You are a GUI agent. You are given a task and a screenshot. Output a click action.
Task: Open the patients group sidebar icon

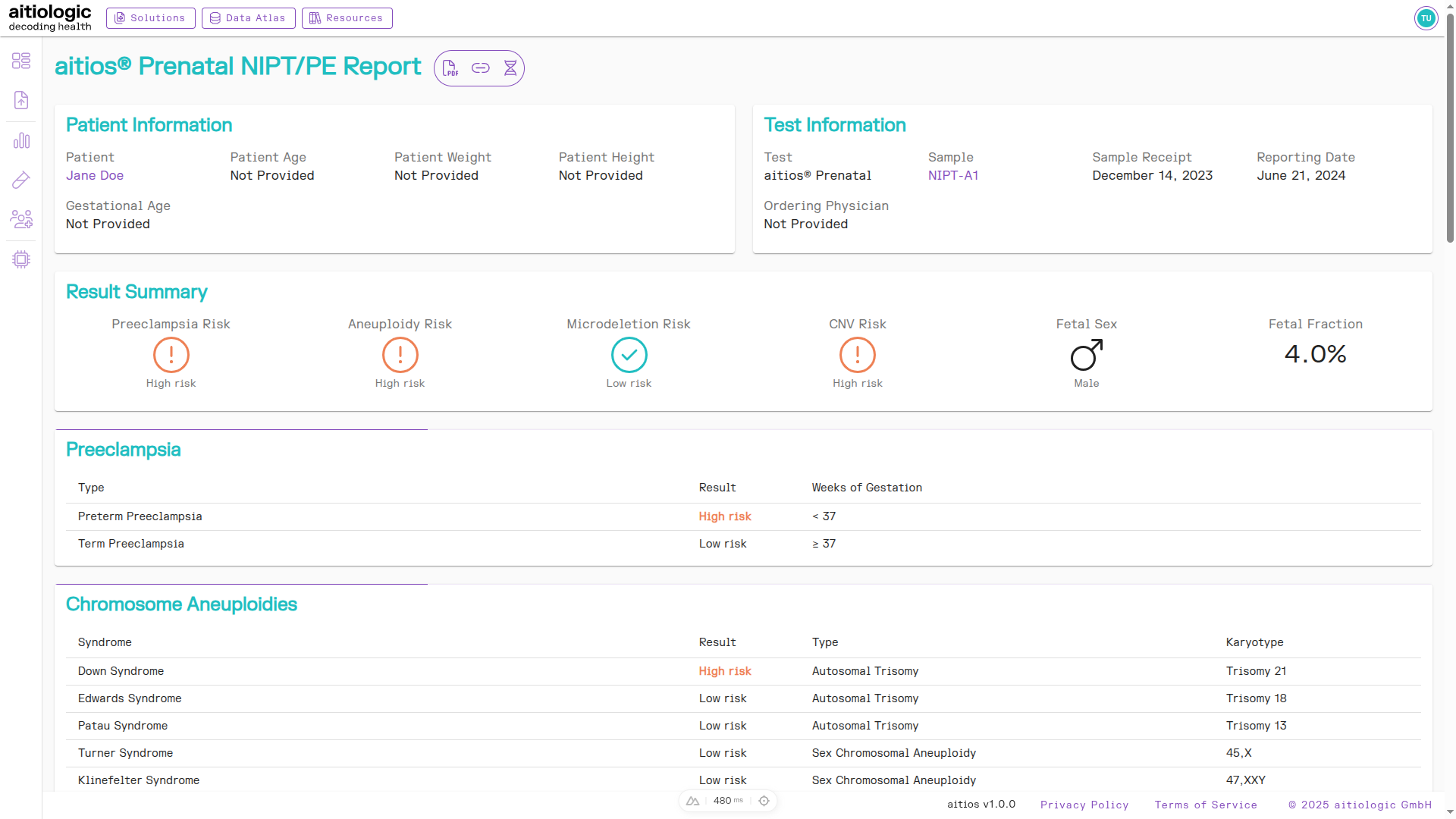pos(21,219)
